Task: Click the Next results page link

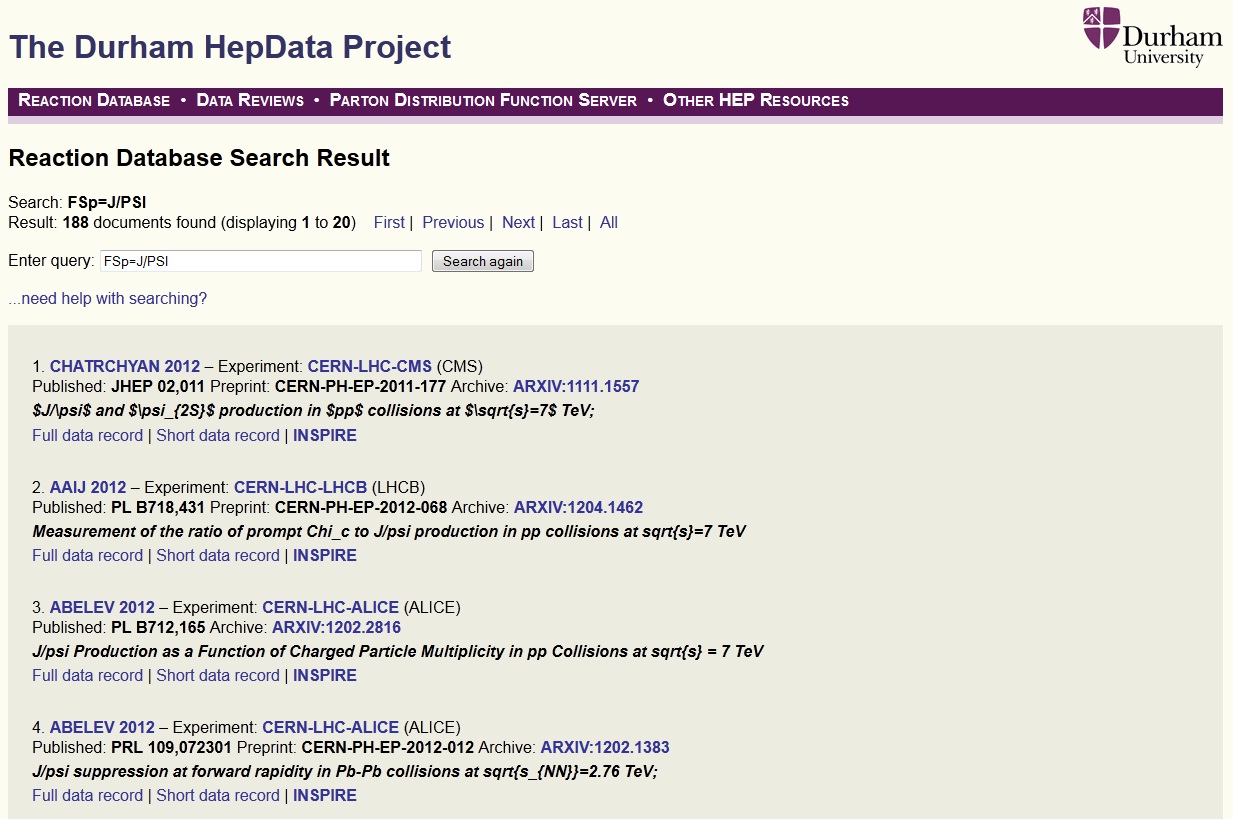Action: click(518, 223)
